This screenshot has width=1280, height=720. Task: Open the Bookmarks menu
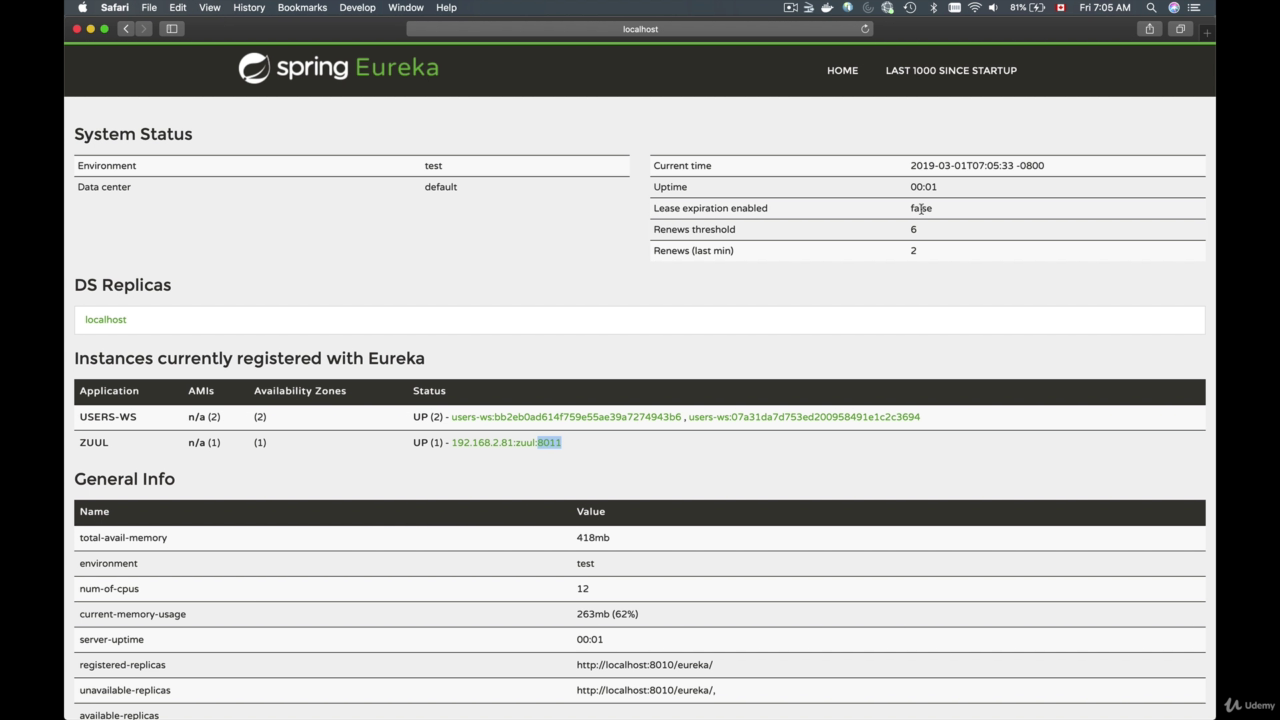tap(302, 7)
